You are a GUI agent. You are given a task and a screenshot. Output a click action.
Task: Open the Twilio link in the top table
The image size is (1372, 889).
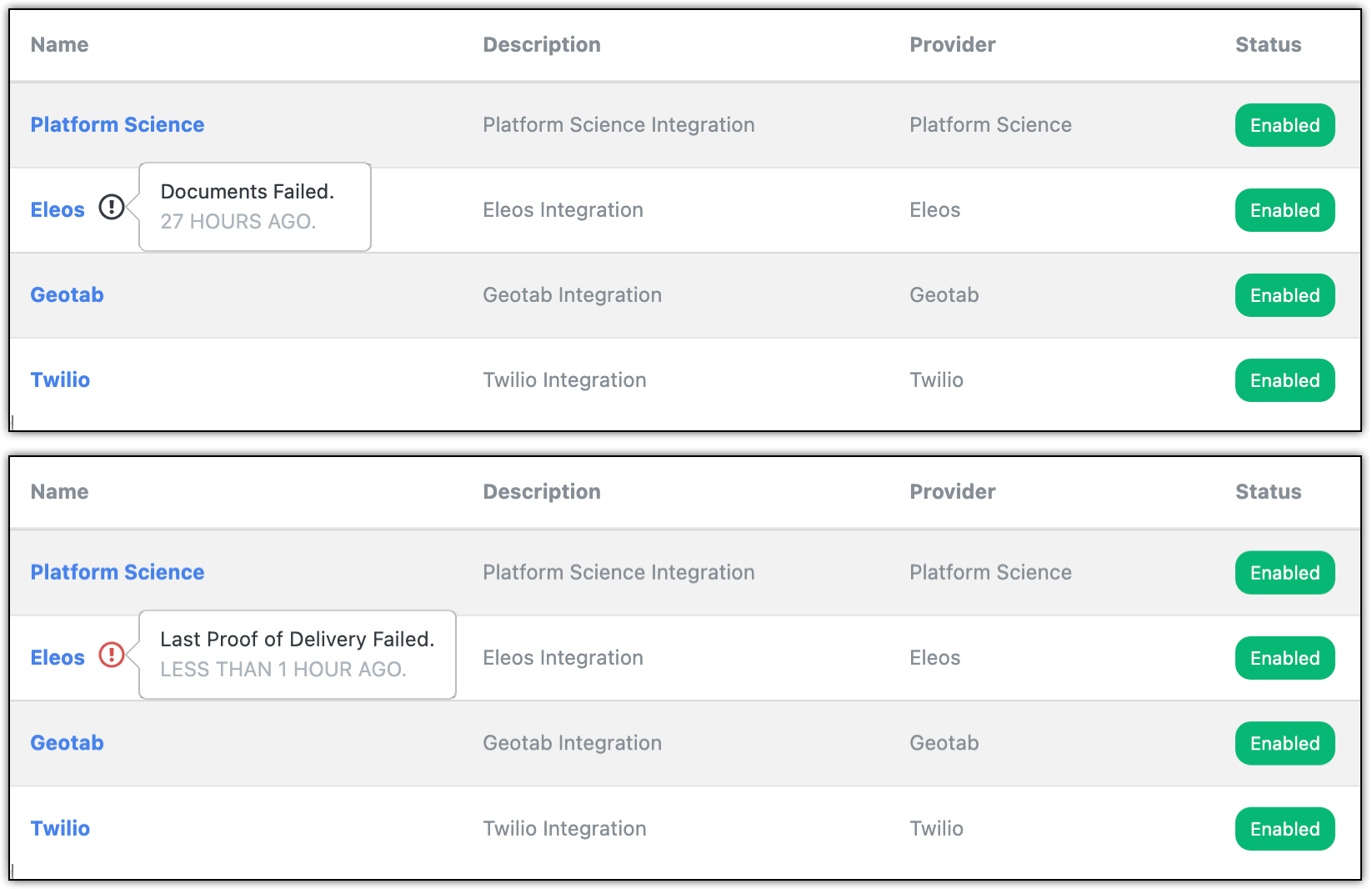tap(60, 380)
